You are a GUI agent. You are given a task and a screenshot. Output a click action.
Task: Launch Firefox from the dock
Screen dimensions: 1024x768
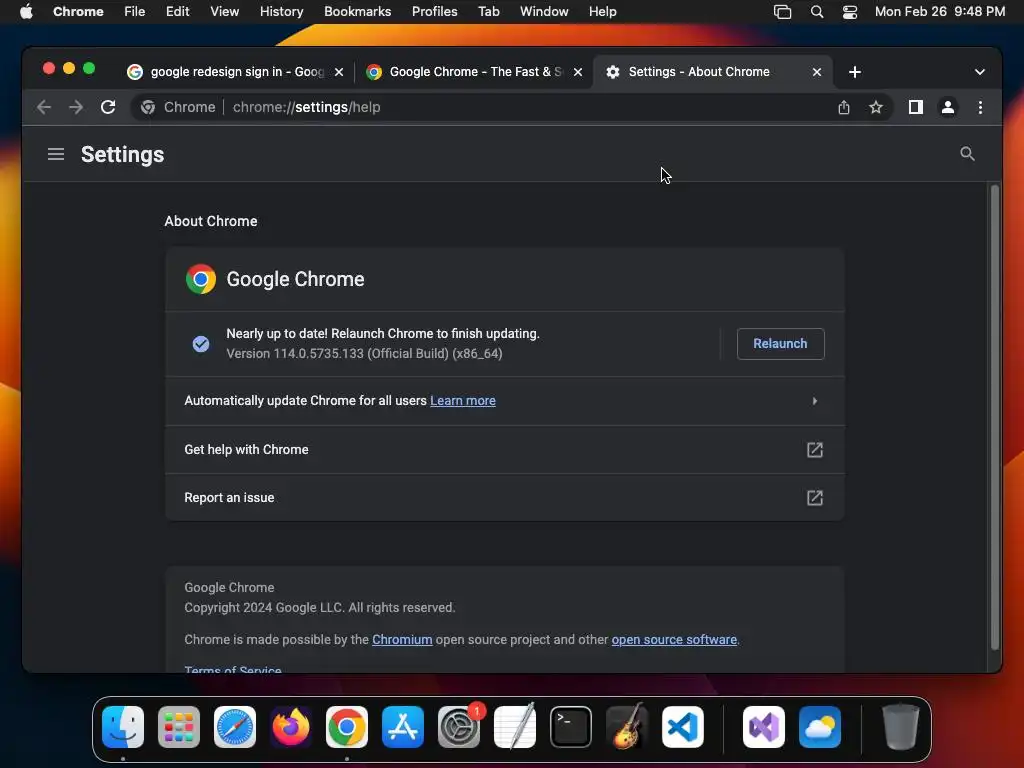coord(291,727)
